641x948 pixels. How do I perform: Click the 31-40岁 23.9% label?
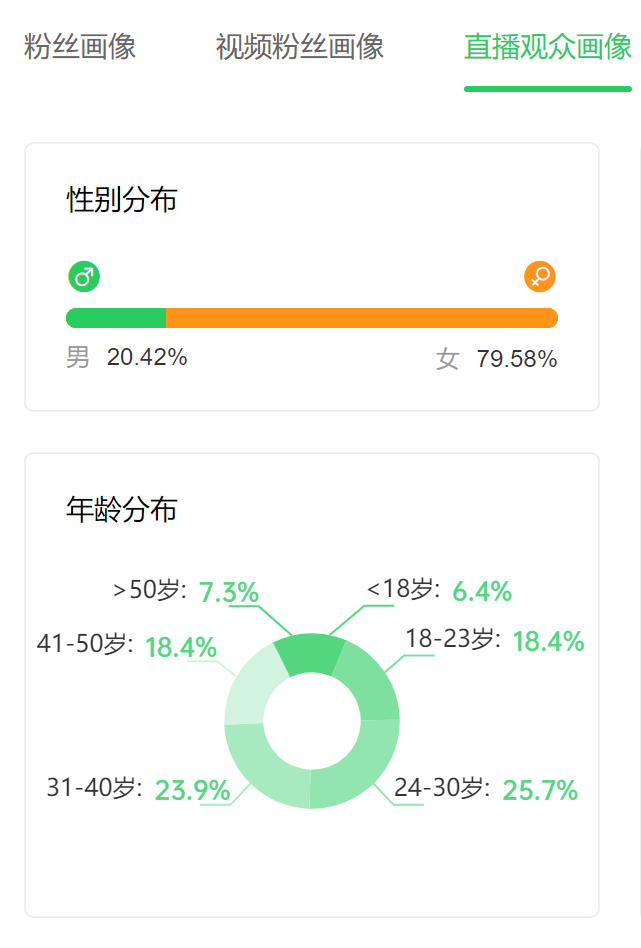coord(138,789)
